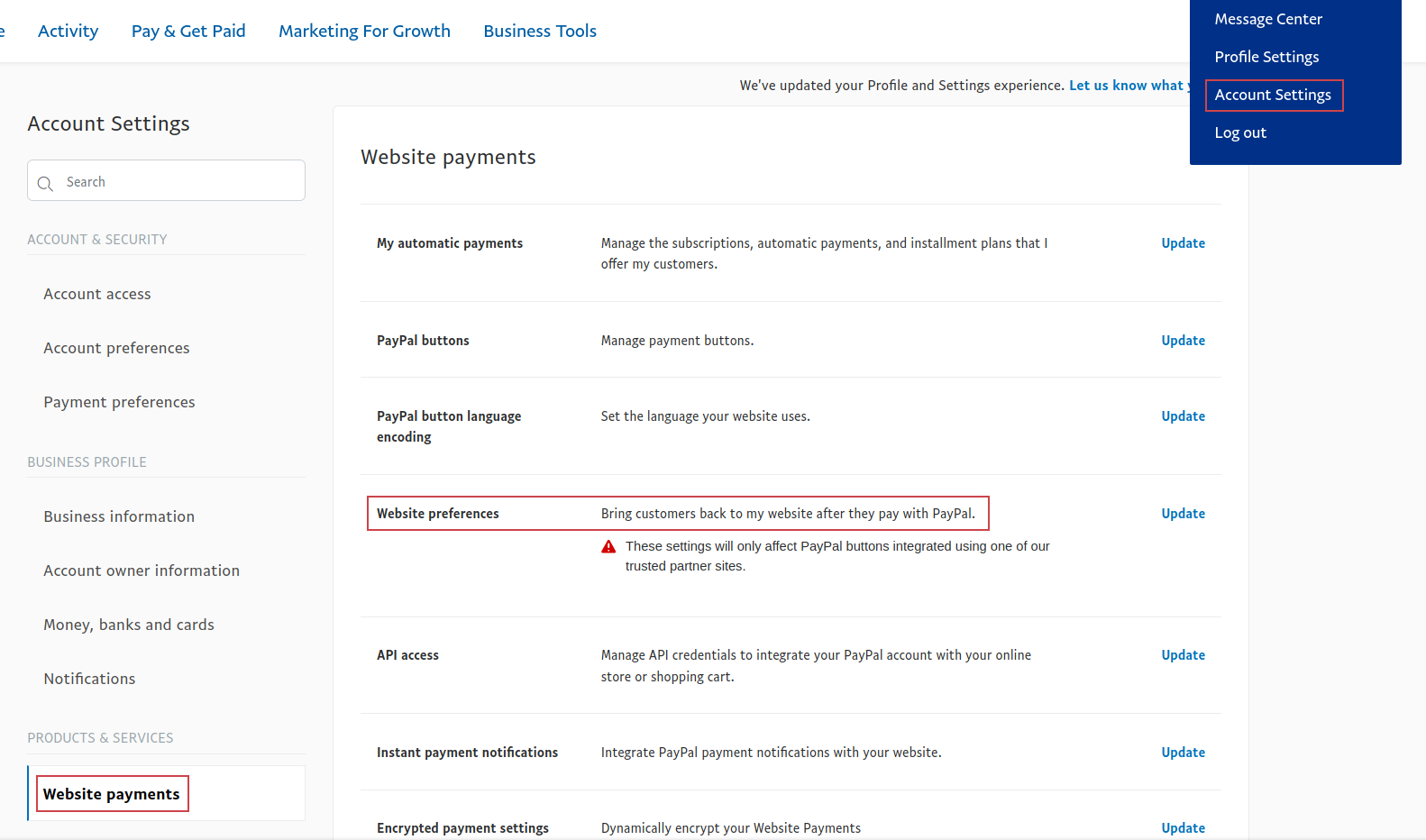This screenshot has height=840, width=1426.
Task: Open the Business Tools menu
Action: [540, 31]
